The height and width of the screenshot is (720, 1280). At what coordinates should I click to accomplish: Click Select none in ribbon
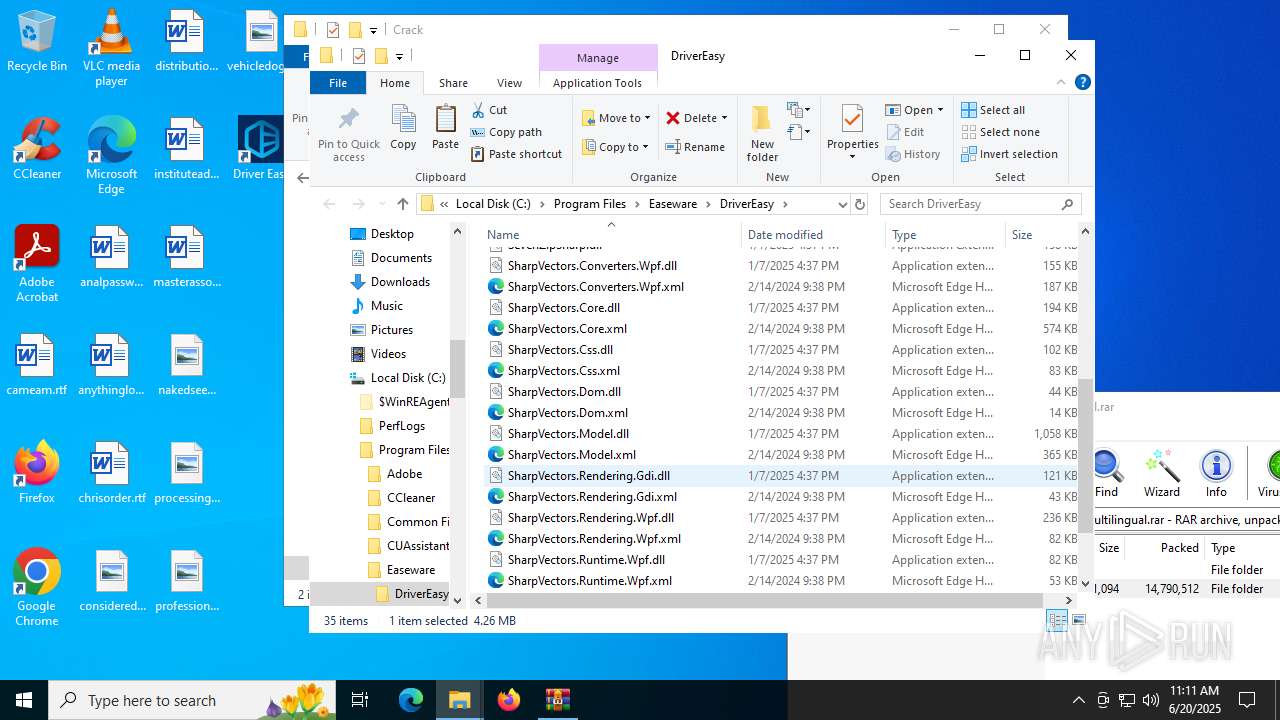1000,132
